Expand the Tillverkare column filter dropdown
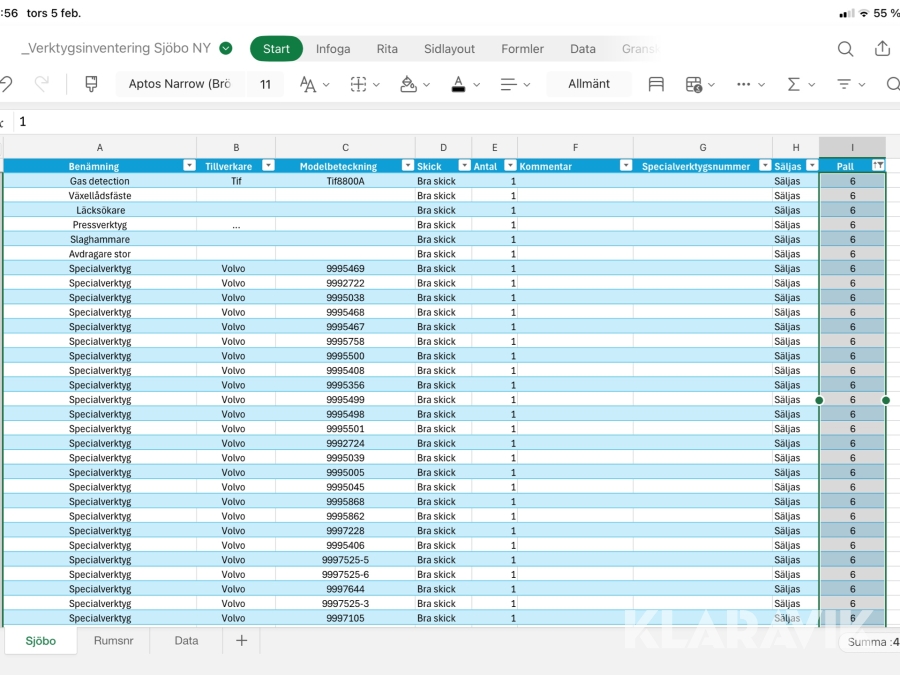This screenshot has height=675, width=900. (x=268, y=166)
